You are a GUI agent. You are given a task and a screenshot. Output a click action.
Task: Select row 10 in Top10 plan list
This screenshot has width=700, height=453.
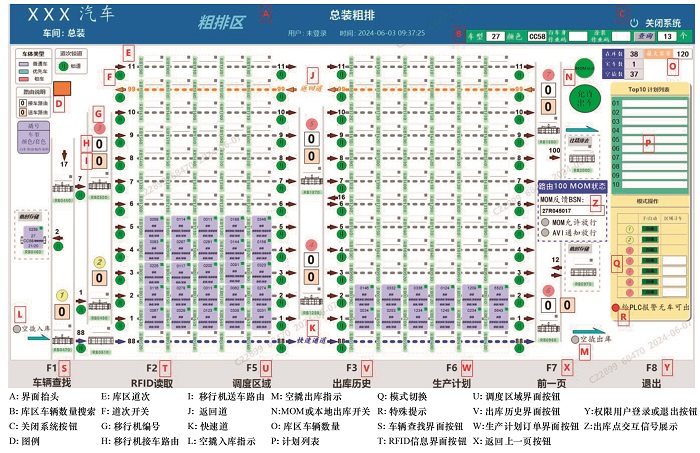pyautogui.click(x=654, y=185)
